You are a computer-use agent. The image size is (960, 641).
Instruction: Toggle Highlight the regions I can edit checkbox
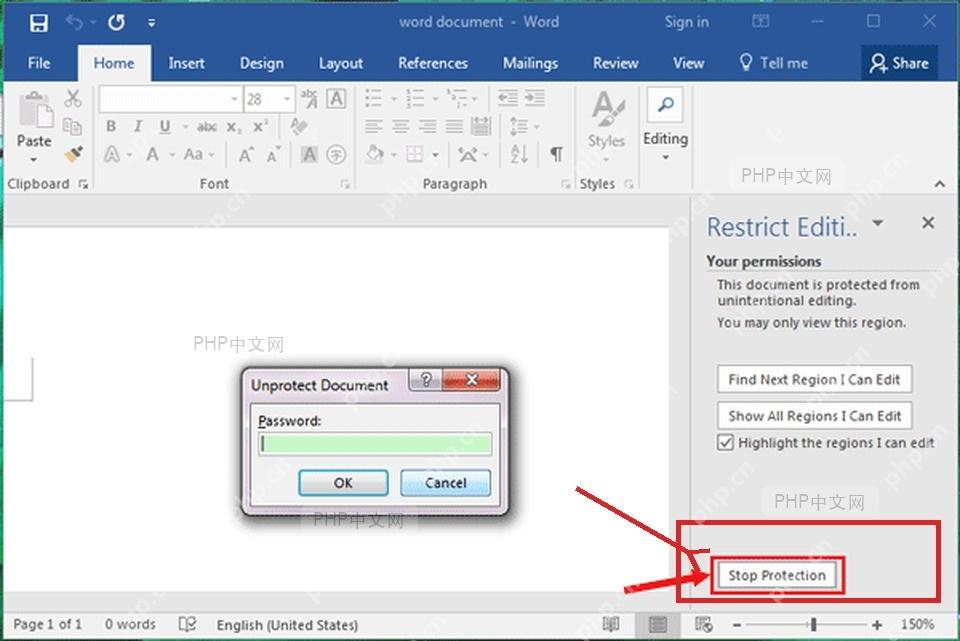726,443
